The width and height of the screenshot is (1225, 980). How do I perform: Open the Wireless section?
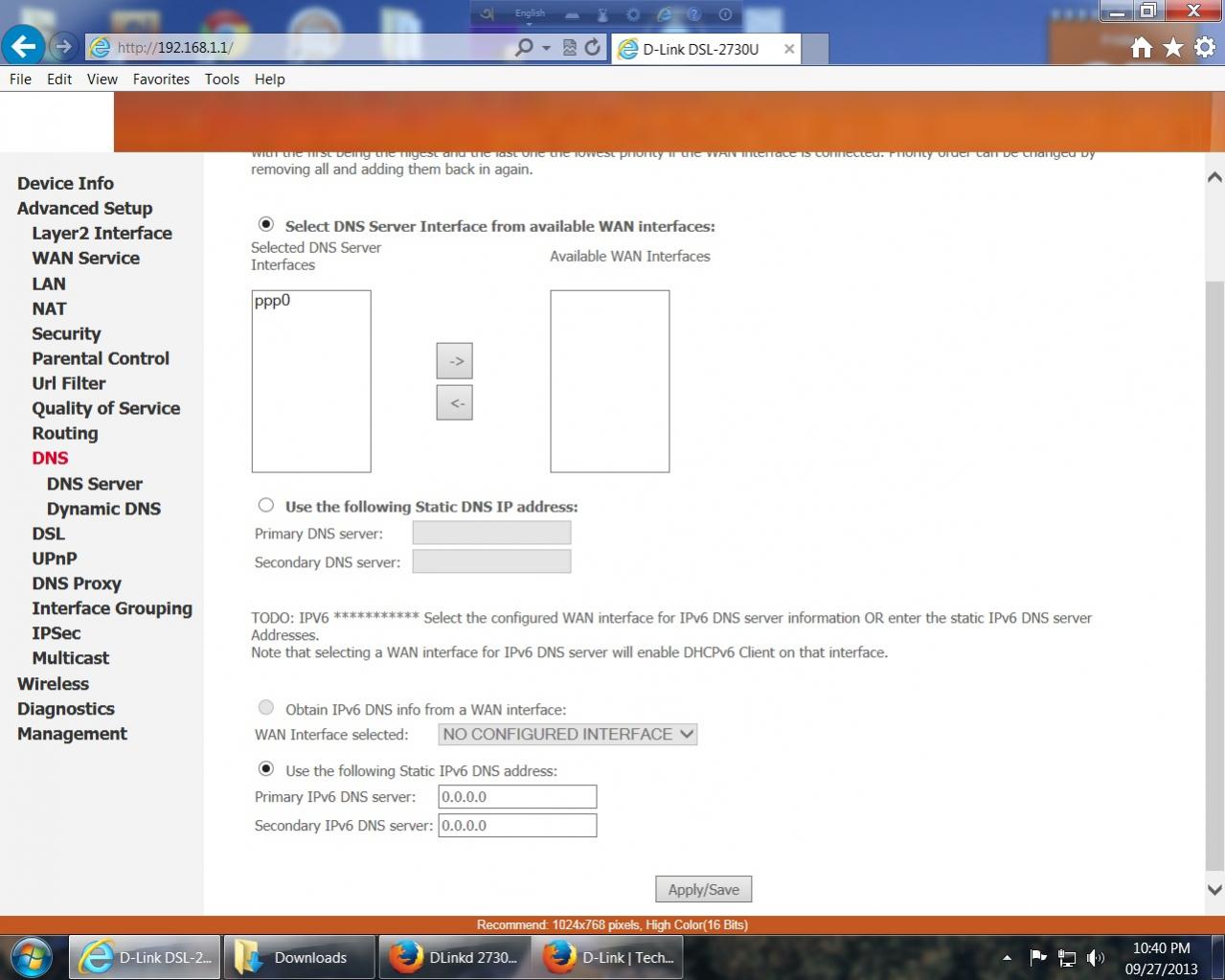pyautogui.click(x=53, y=685)
